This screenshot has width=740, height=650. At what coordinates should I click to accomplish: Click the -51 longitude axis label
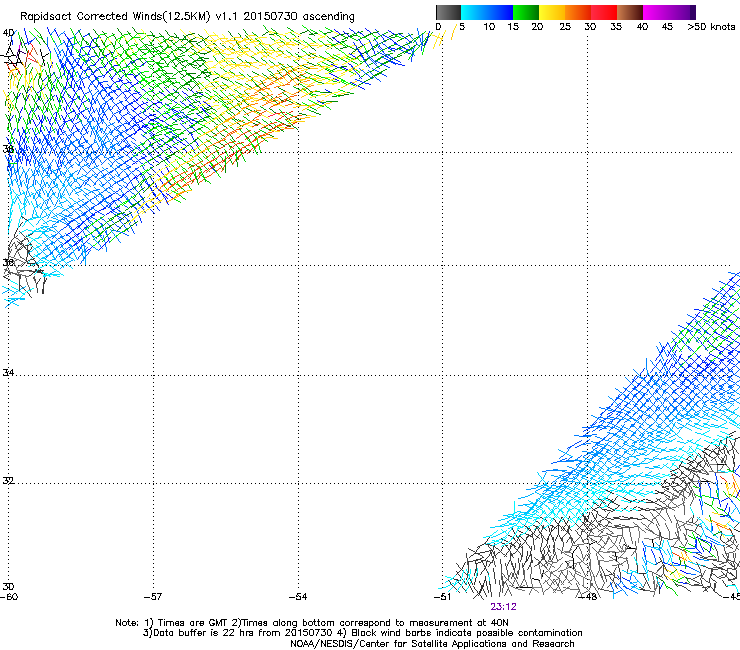442,597
